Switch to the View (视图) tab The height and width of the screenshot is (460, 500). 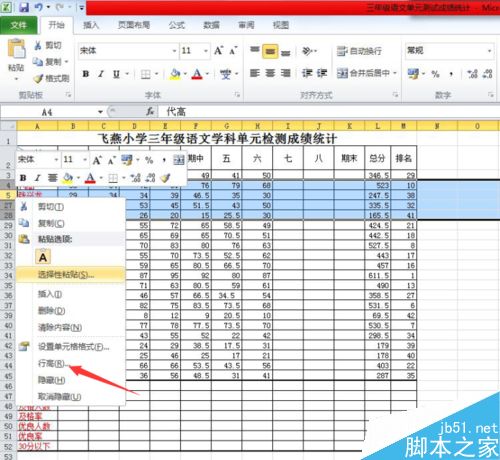(x=281, y=25)
